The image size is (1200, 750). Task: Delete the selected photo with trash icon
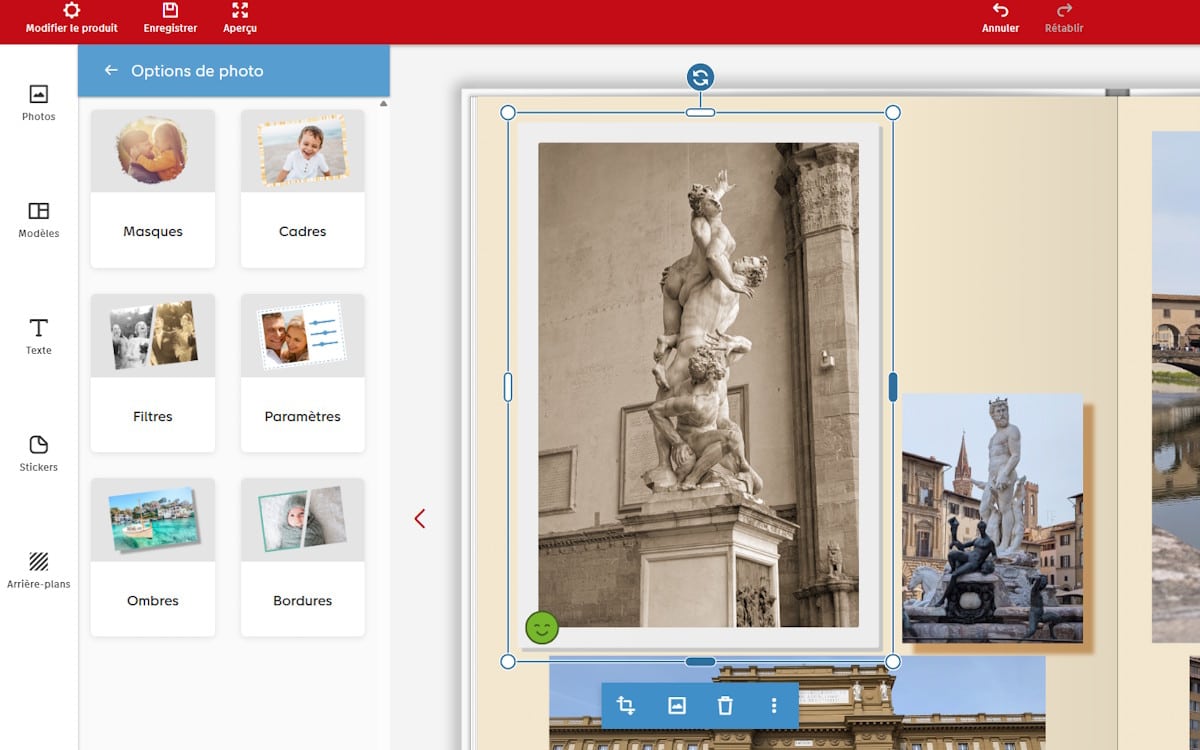[x=725, y=706]
